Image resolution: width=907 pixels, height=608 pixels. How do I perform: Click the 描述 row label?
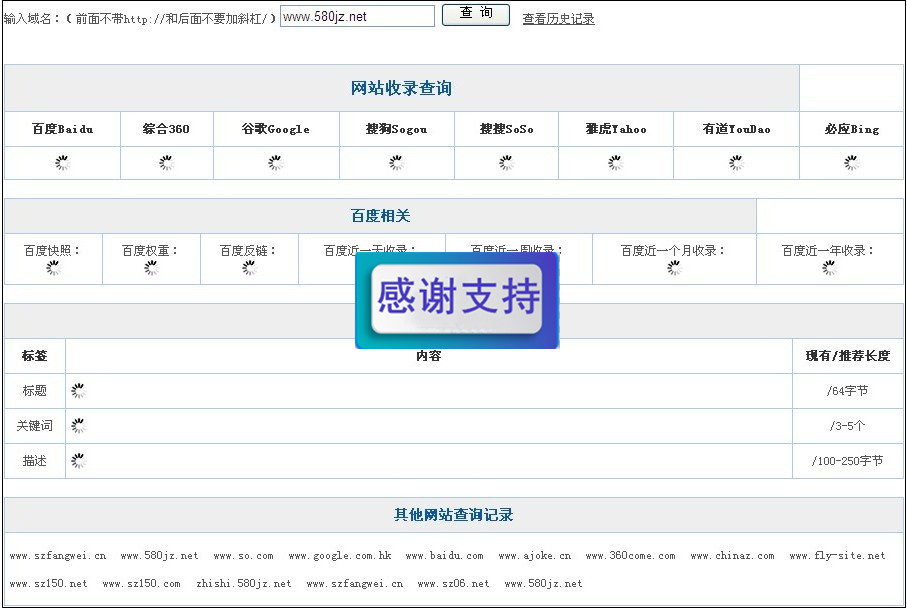(34, 461)
